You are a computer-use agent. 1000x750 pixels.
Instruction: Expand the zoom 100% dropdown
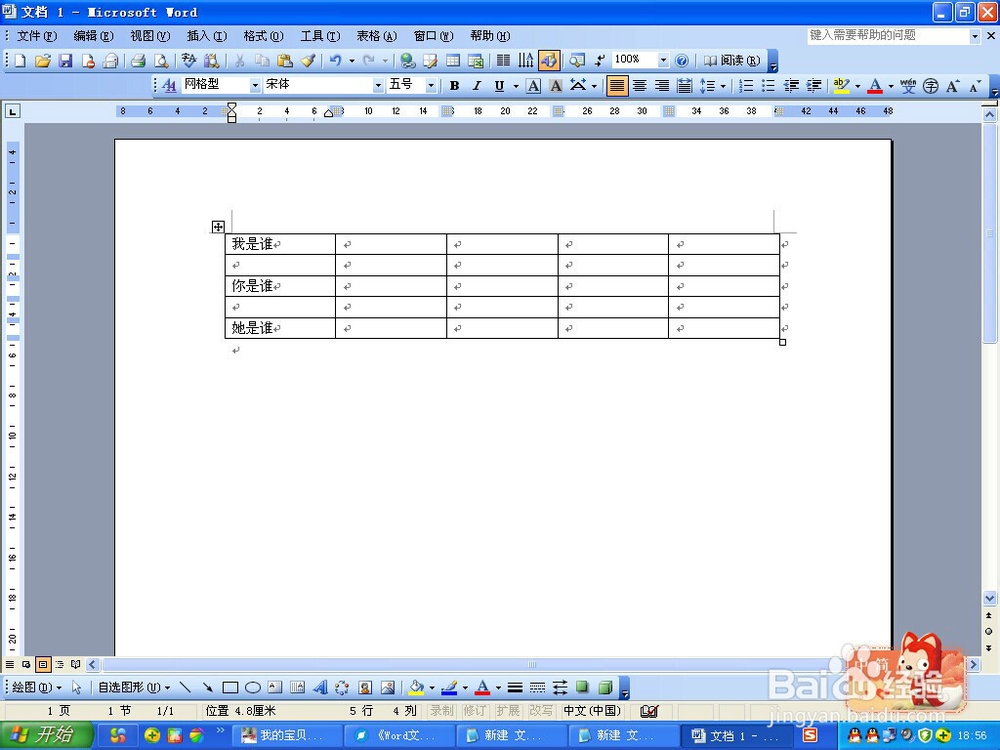click(663, 61)
